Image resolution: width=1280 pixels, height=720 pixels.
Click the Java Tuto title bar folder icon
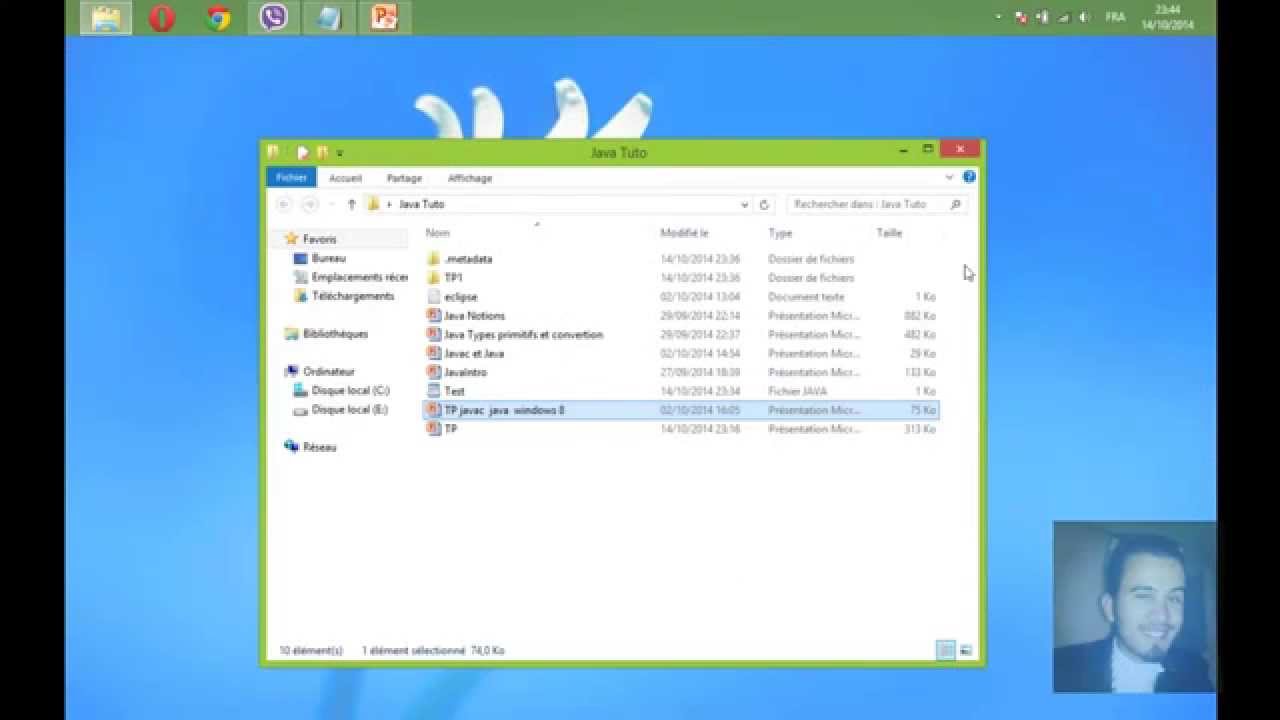point(274,152)
